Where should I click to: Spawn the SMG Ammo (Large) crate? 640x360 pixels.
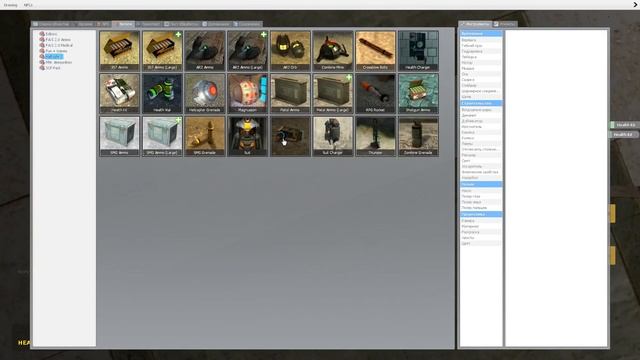tap(162, 136)
